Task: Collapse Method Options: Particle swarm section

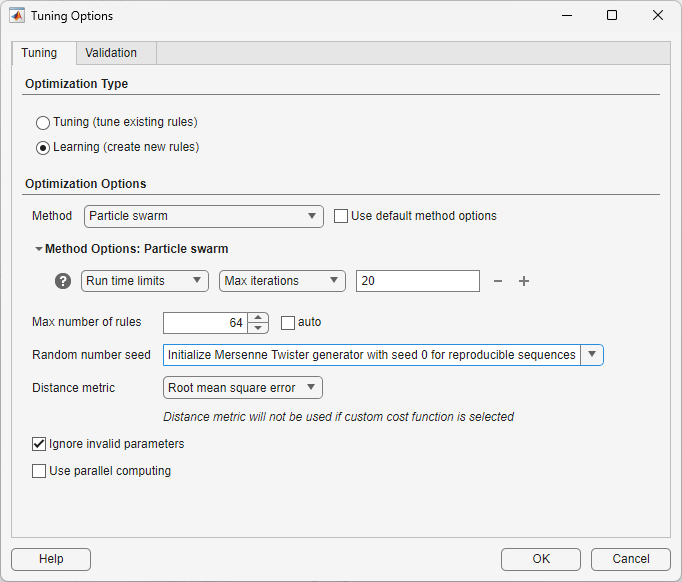Action: coord(39,249)
